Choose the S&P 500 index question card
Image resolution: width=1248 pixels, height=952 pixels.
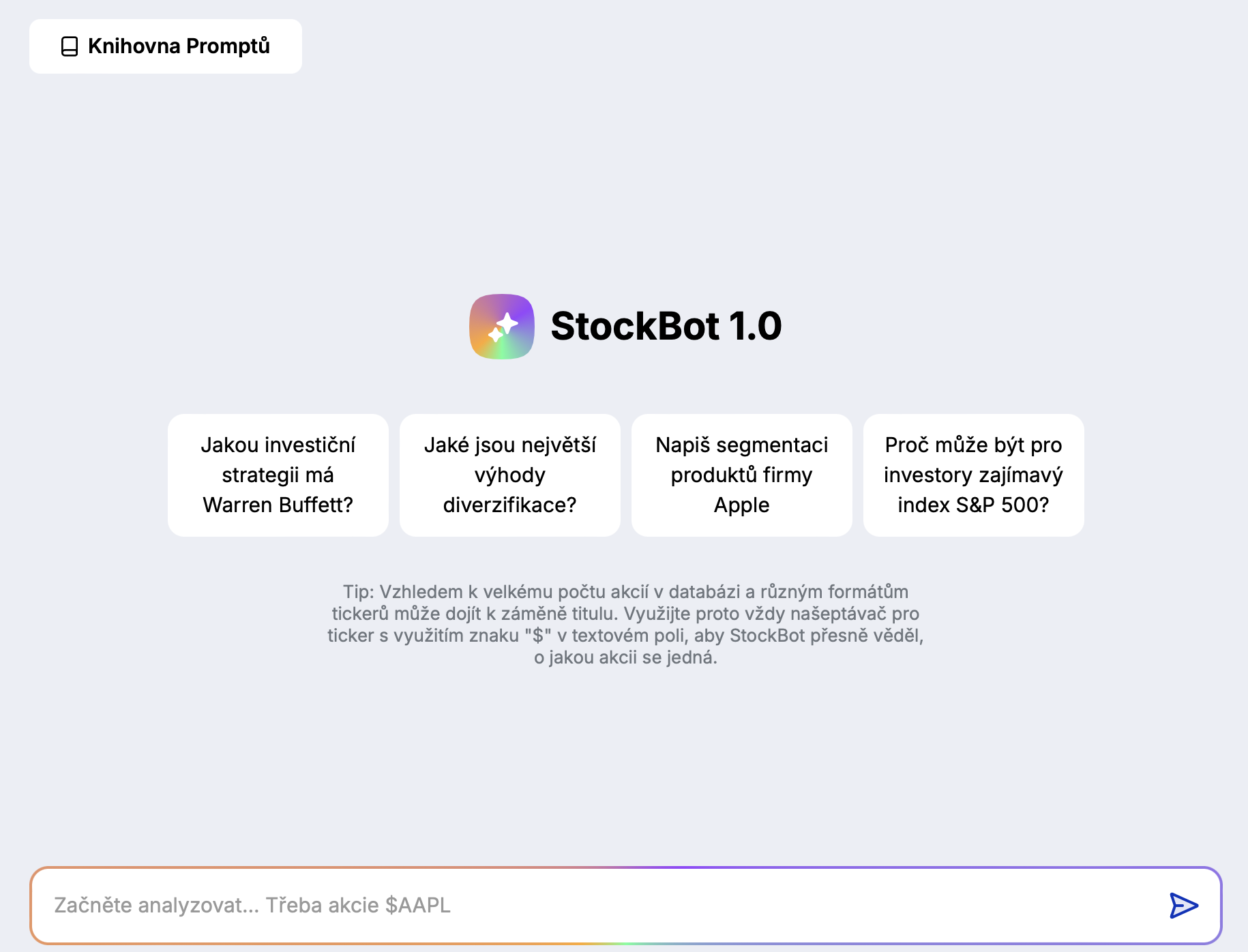[x=974, y=475]
